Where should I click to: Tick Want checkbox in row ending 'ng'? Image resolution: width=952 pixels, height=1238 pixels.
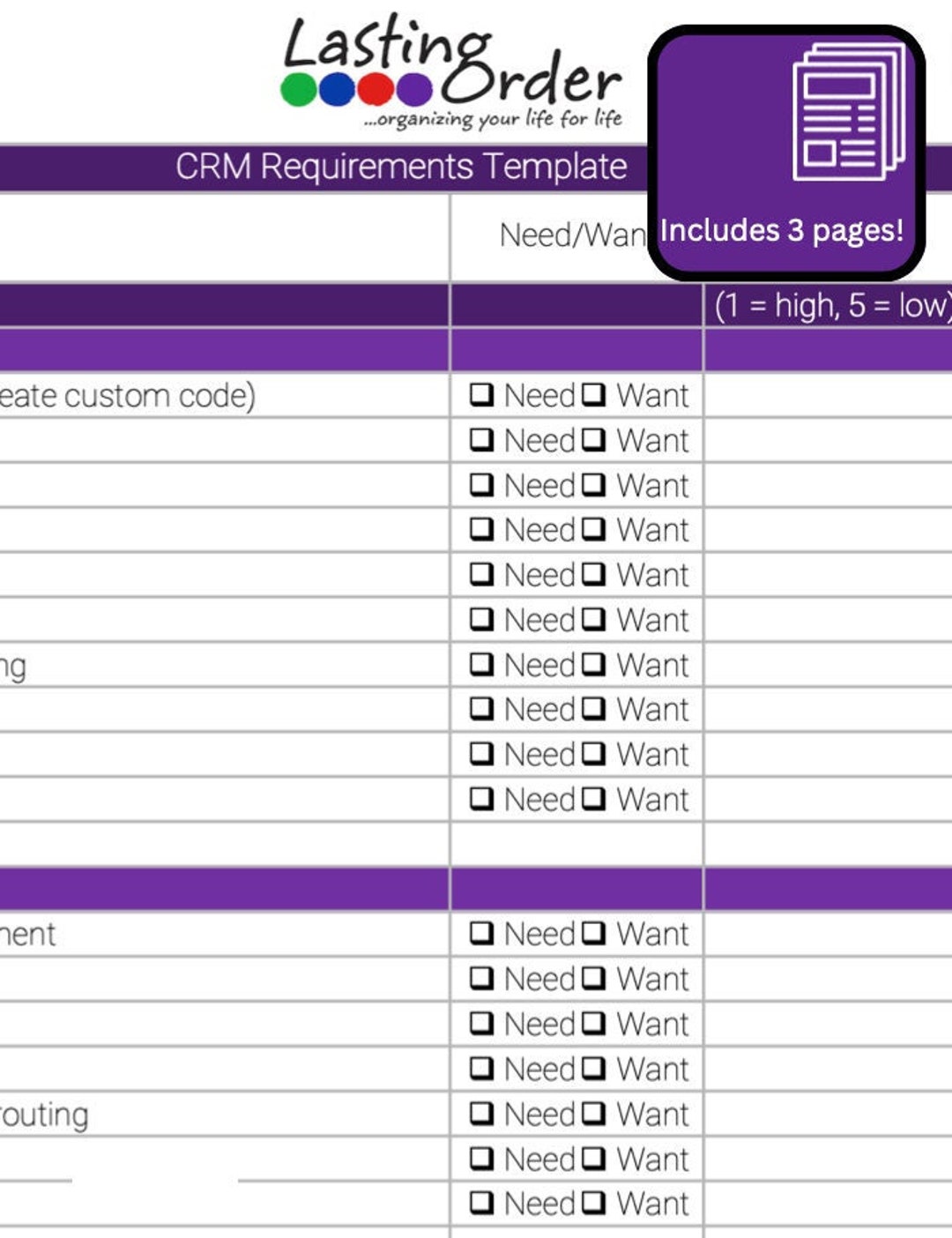click(x=594, y=664)
